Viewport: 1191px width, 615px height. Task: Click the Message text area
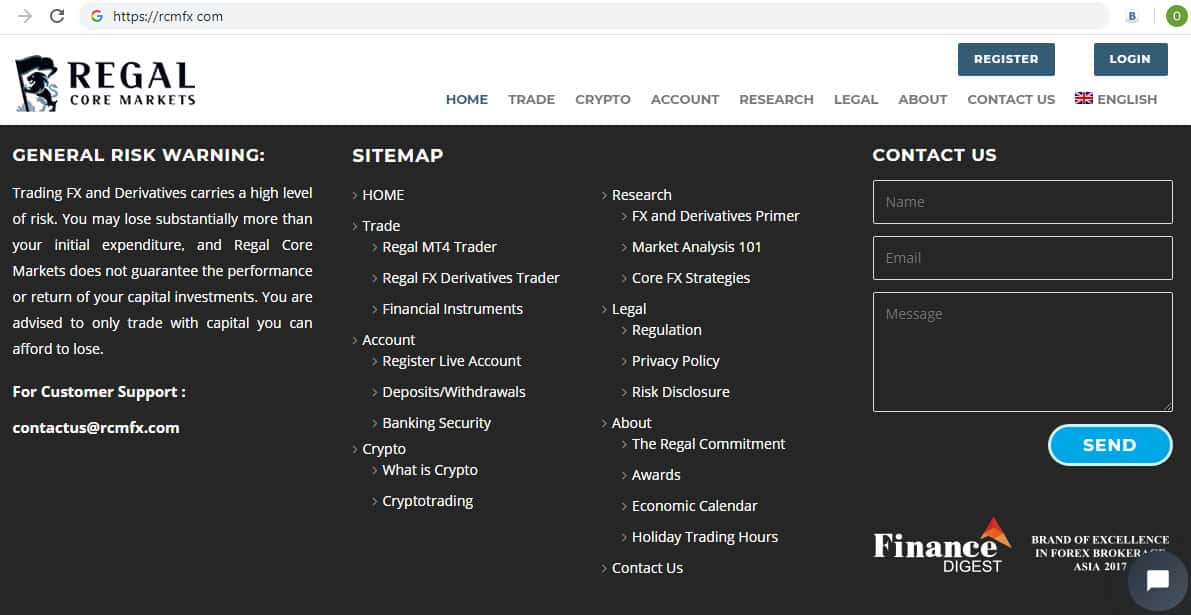tap(1022, 352)
